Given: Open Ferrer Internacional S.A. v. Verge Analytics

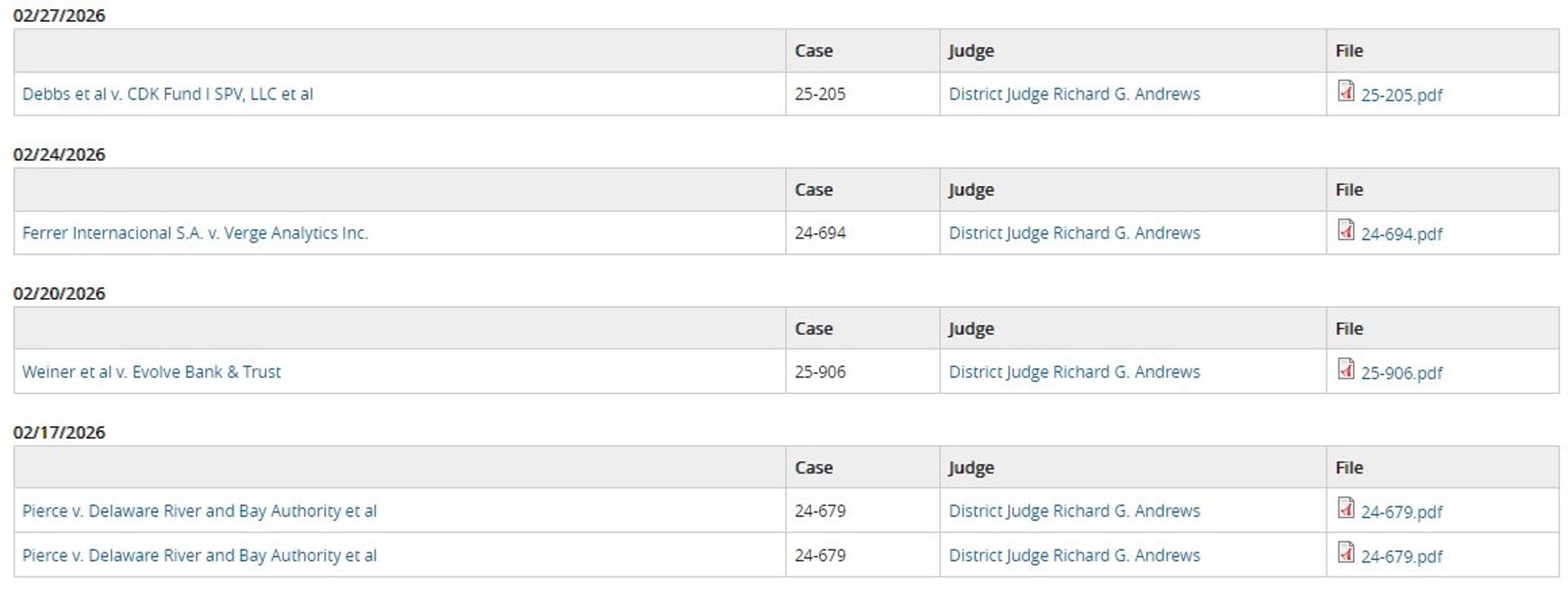Looking at the screenshot, I should tap(195, 233).
